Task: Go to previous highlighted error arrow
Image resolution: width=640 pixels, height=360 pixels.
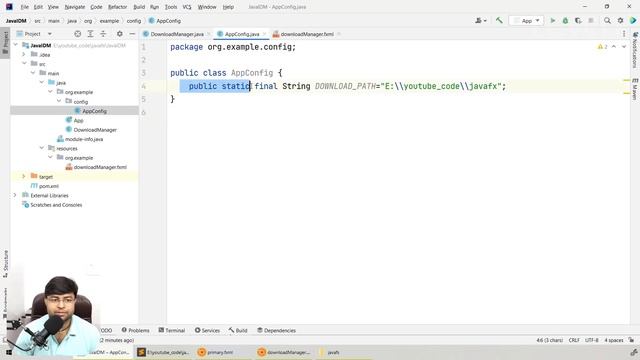Action: tap(614, 47)
